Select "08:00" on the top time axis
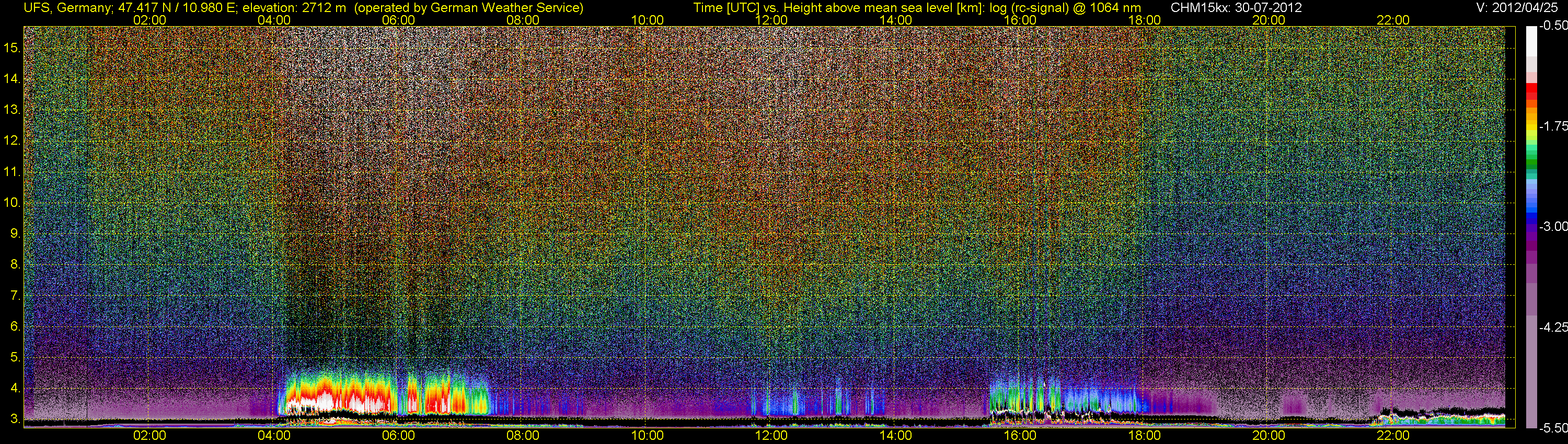The width and height of the screenshot is (1568, 444). click(x=523, y=20)
